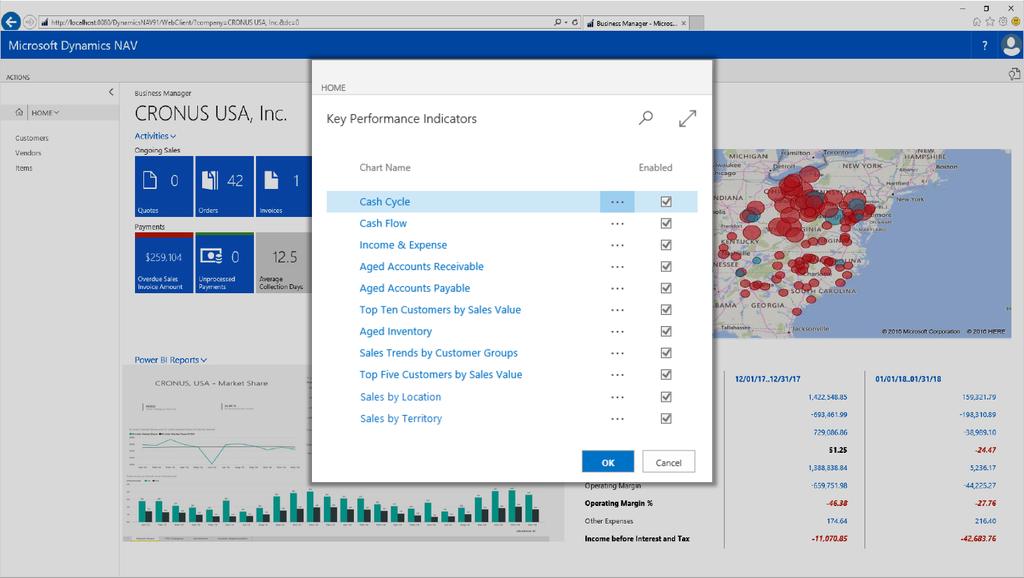Confirm the dialog with OK

608,462
